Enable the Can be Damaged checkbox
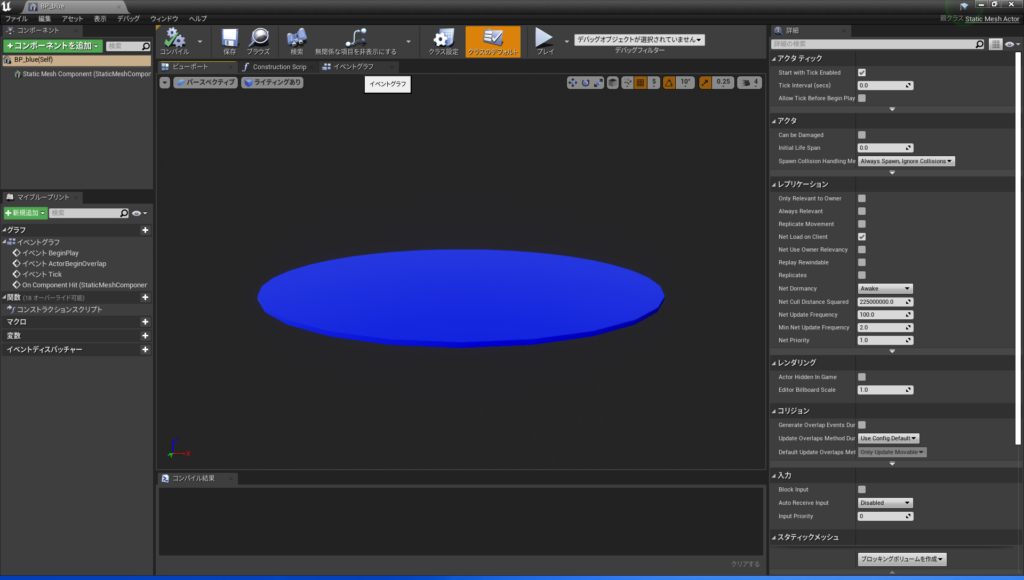 pyautogui.click(x=862, y=135)
